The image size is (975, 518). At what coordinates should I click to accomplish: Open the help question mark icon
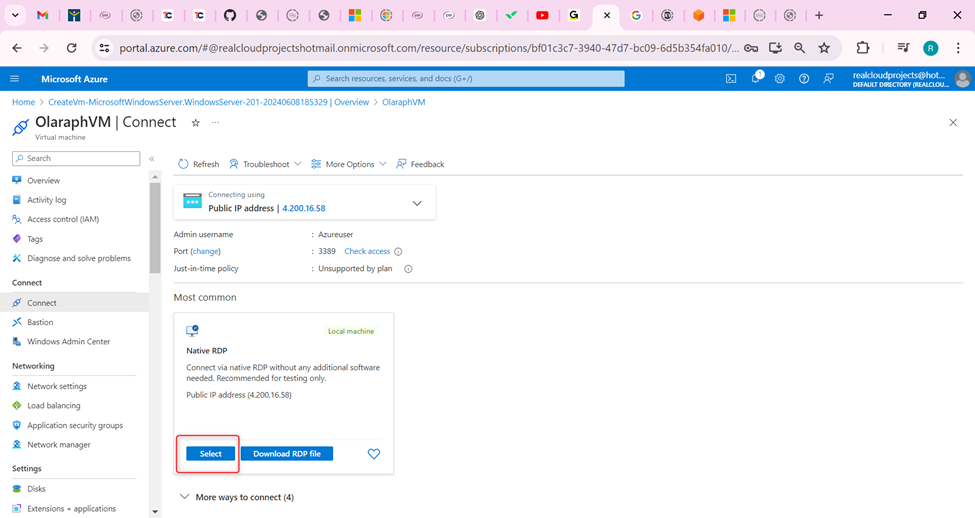804,79
